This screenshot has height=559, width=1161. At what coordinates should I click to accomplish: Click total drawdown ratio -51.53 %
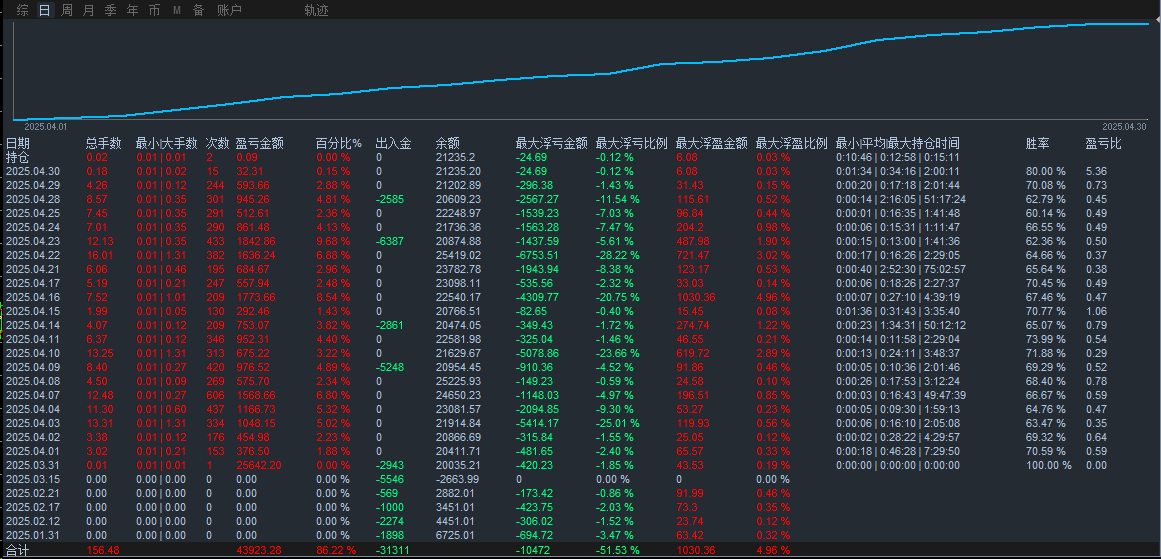pos(618,551)
